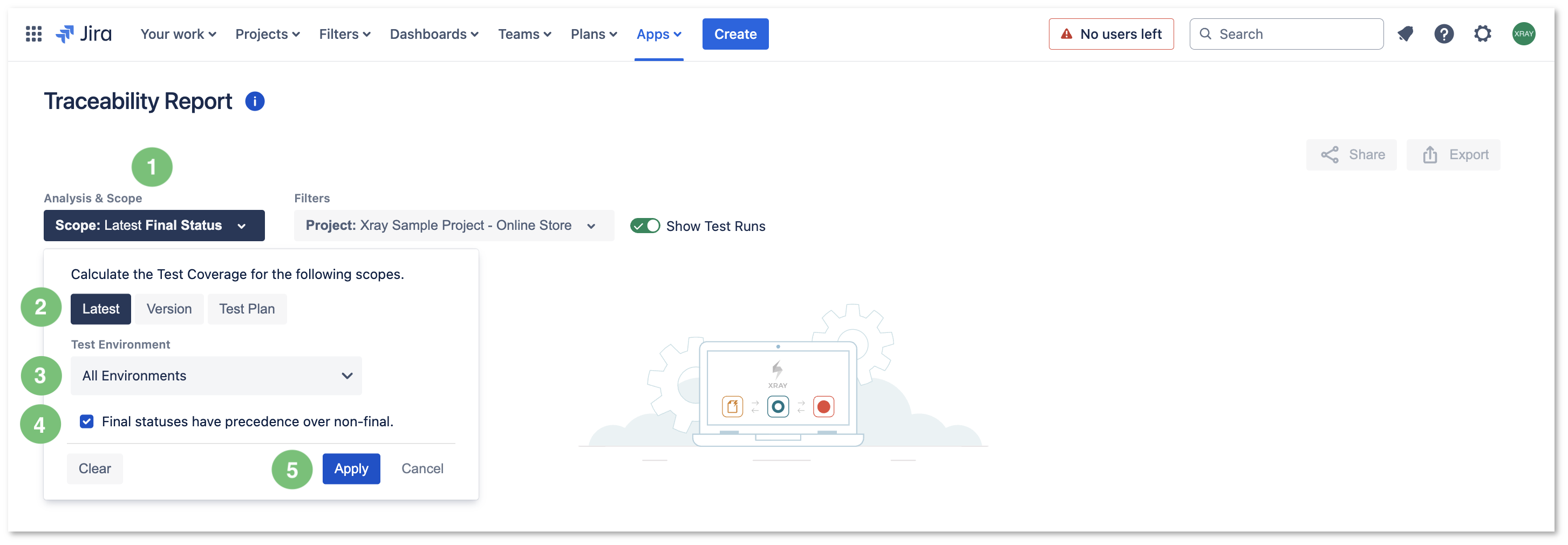The image size is (1568, 545).
Task: Select the Latest scope tab
Action: (x=100, y=309)
